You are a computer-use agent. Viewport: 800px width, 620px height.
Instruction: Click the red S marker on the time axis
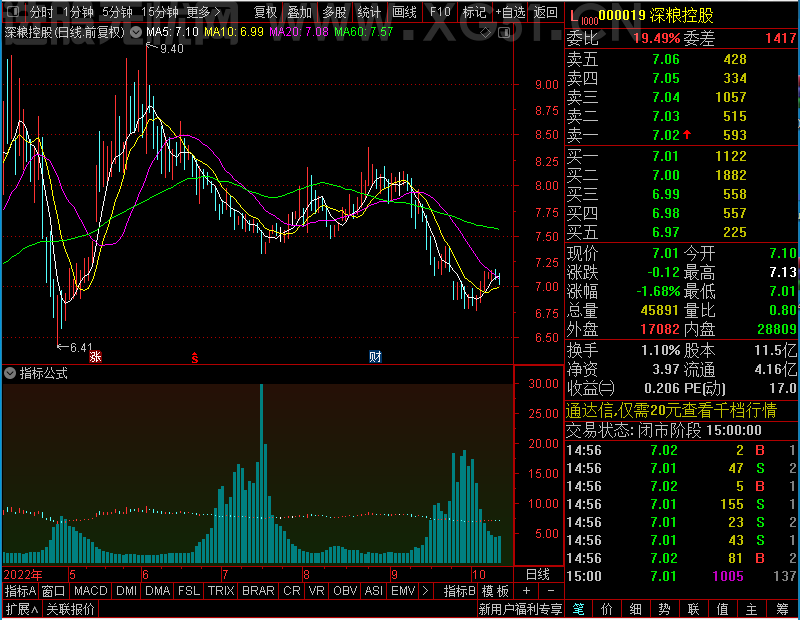[x=195, y=358]
